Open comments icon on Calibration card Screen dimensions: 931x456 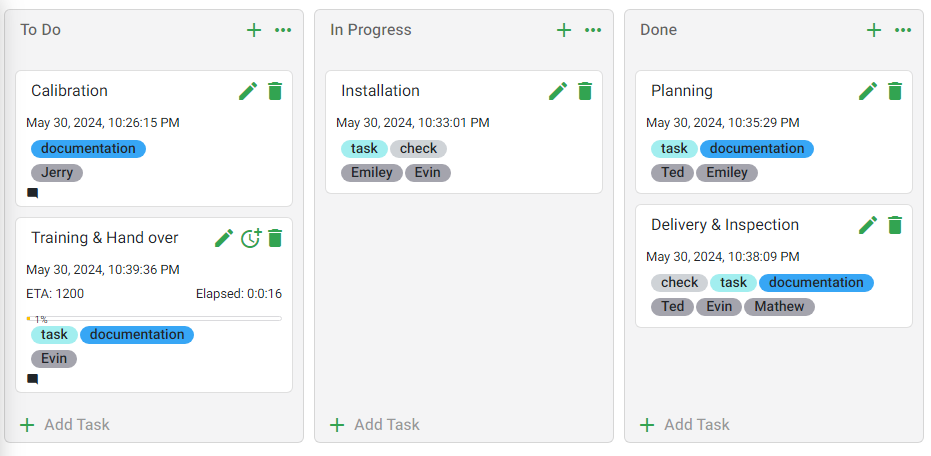[x=33, y=193]
